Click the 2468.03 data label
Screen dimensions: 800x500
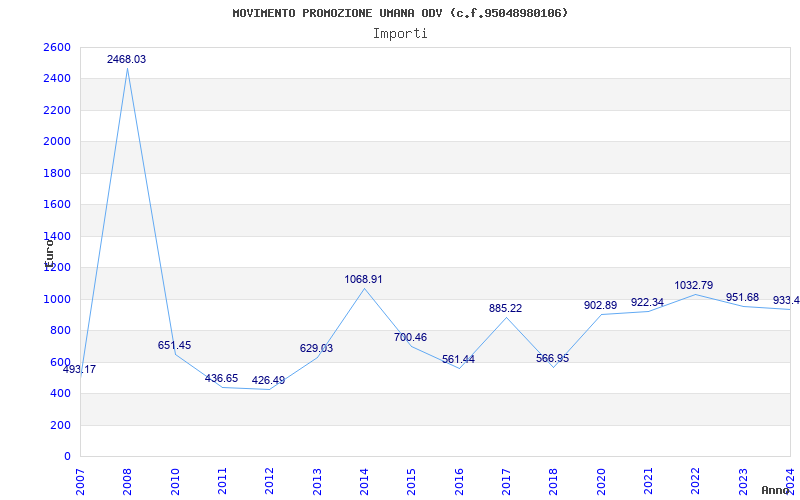[x=126, y=59]
